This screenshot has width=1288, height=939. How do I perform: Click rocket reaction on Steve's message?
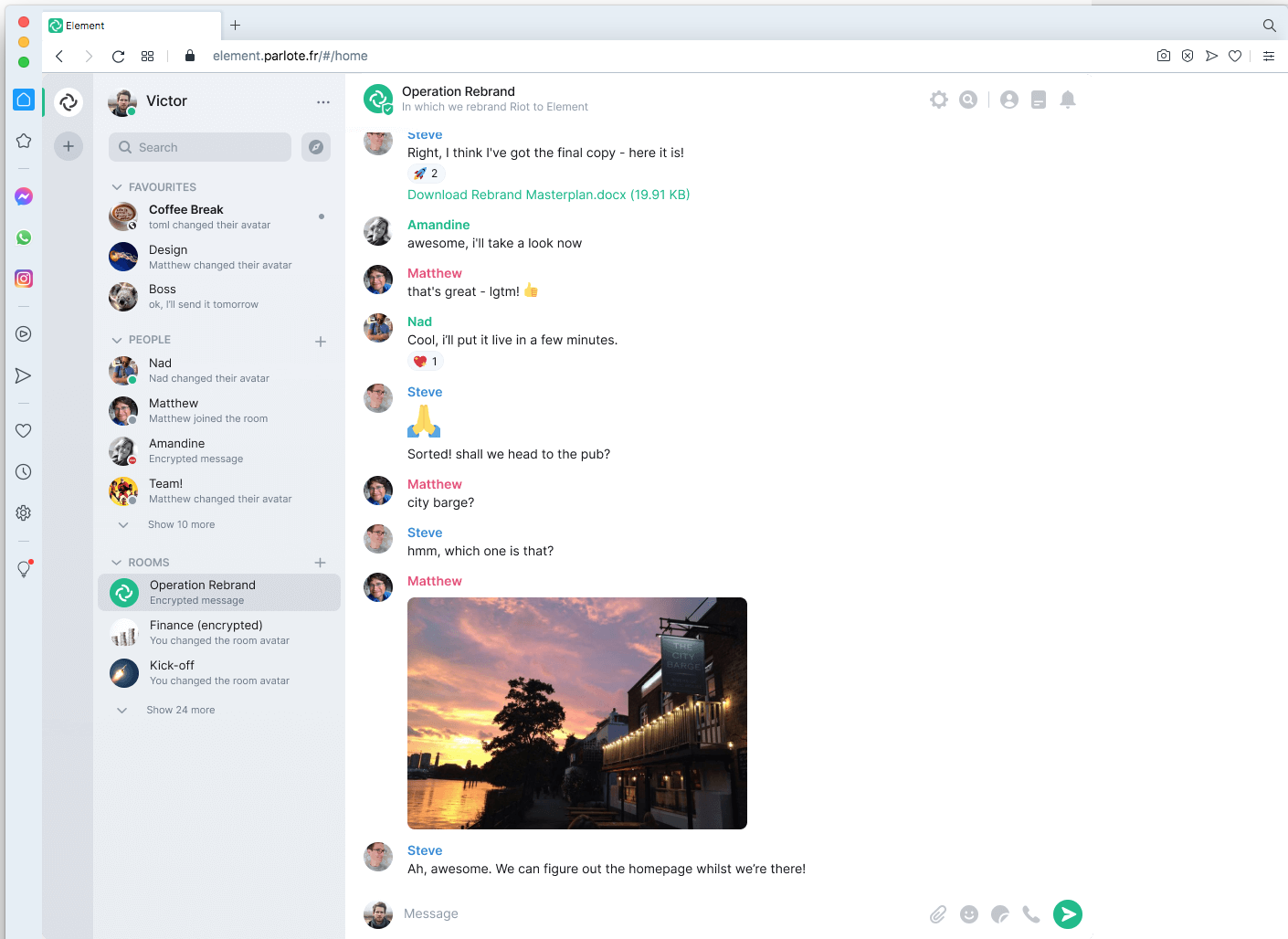[426, 174]
